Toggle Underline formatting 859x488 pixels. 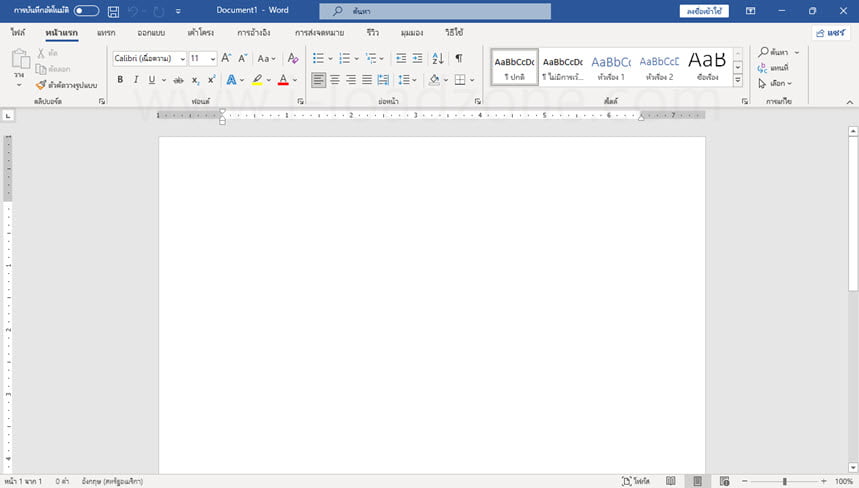click(152, 80)
